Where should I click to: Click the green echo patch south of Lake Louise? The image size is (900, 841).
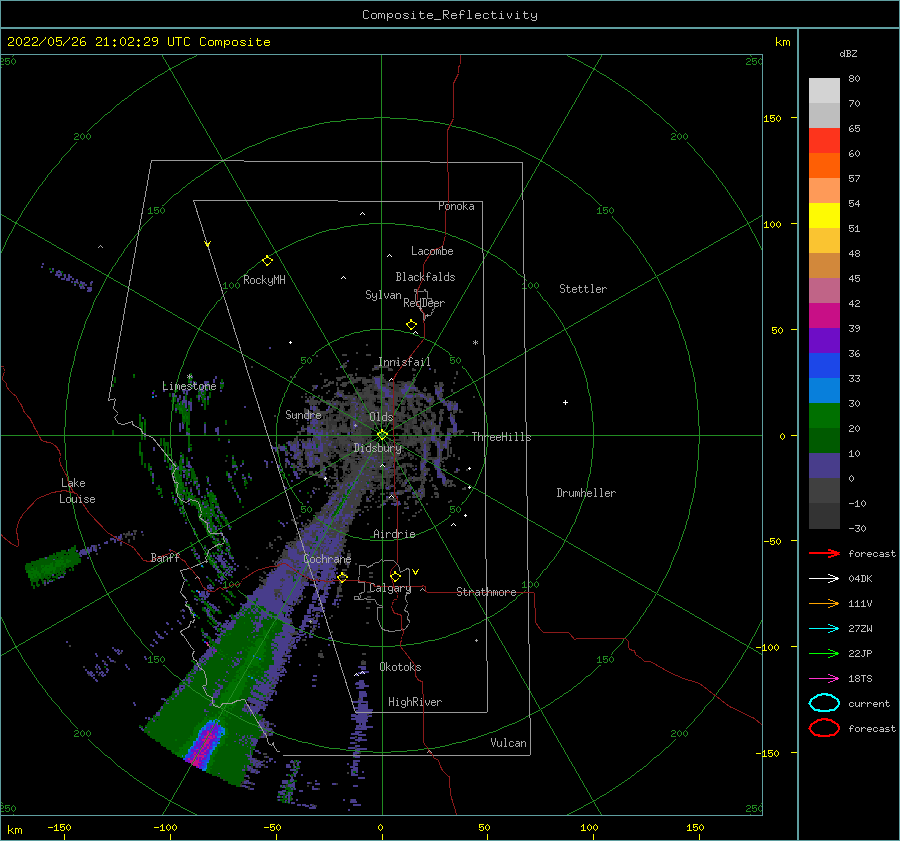pyautogui.click(x=53, y=565)
